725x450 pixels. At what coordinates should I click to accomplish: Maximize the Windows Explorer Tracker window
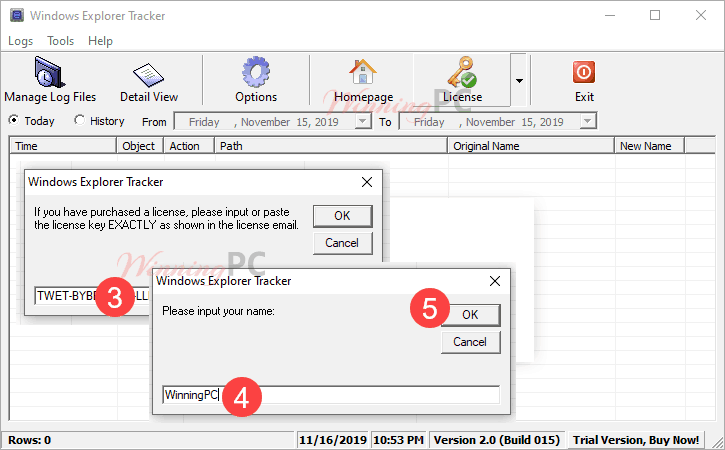(x=655, y=15)
